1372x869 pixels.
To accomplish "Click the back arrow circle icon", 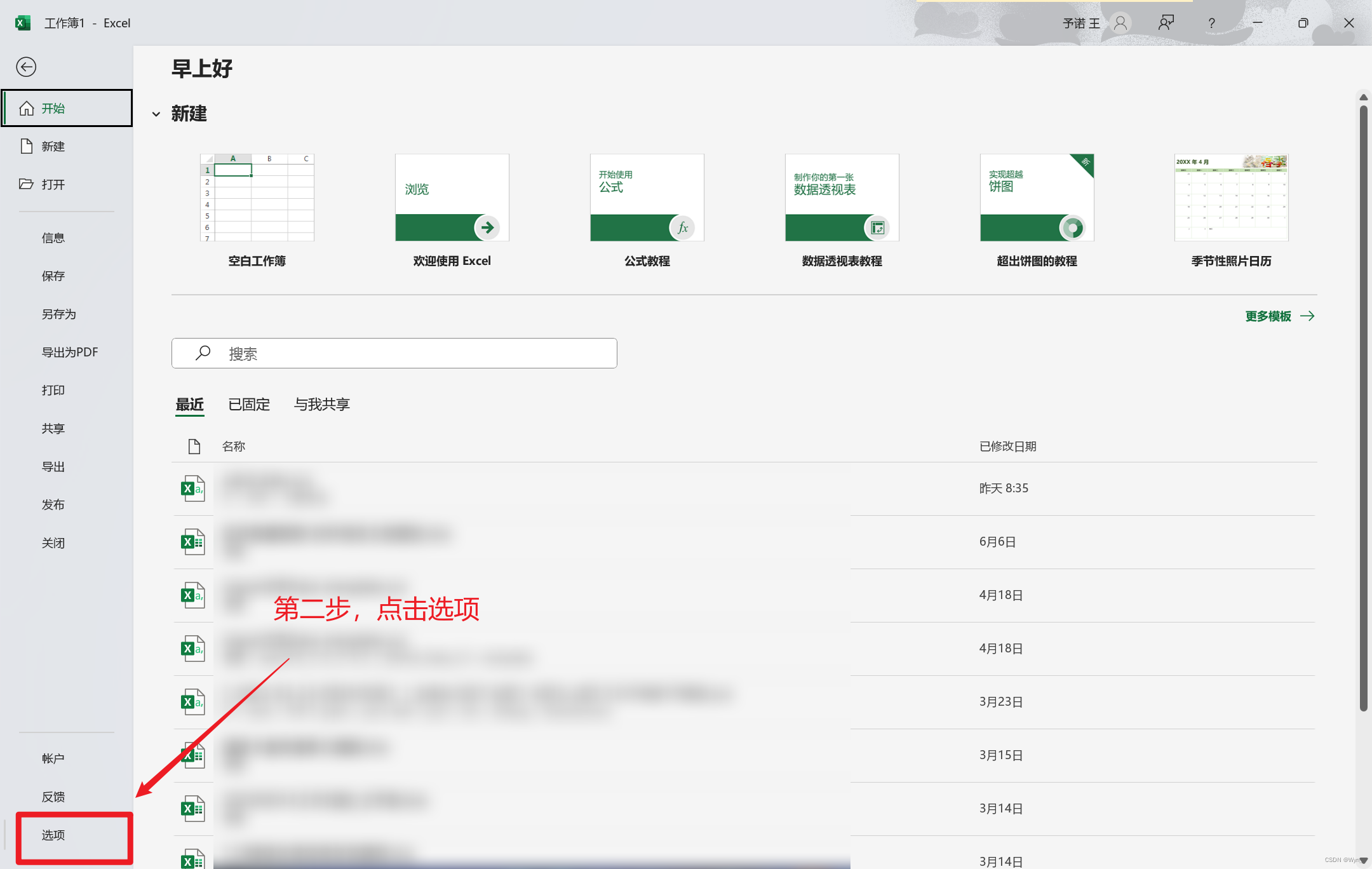I will (x=26, y=67).
